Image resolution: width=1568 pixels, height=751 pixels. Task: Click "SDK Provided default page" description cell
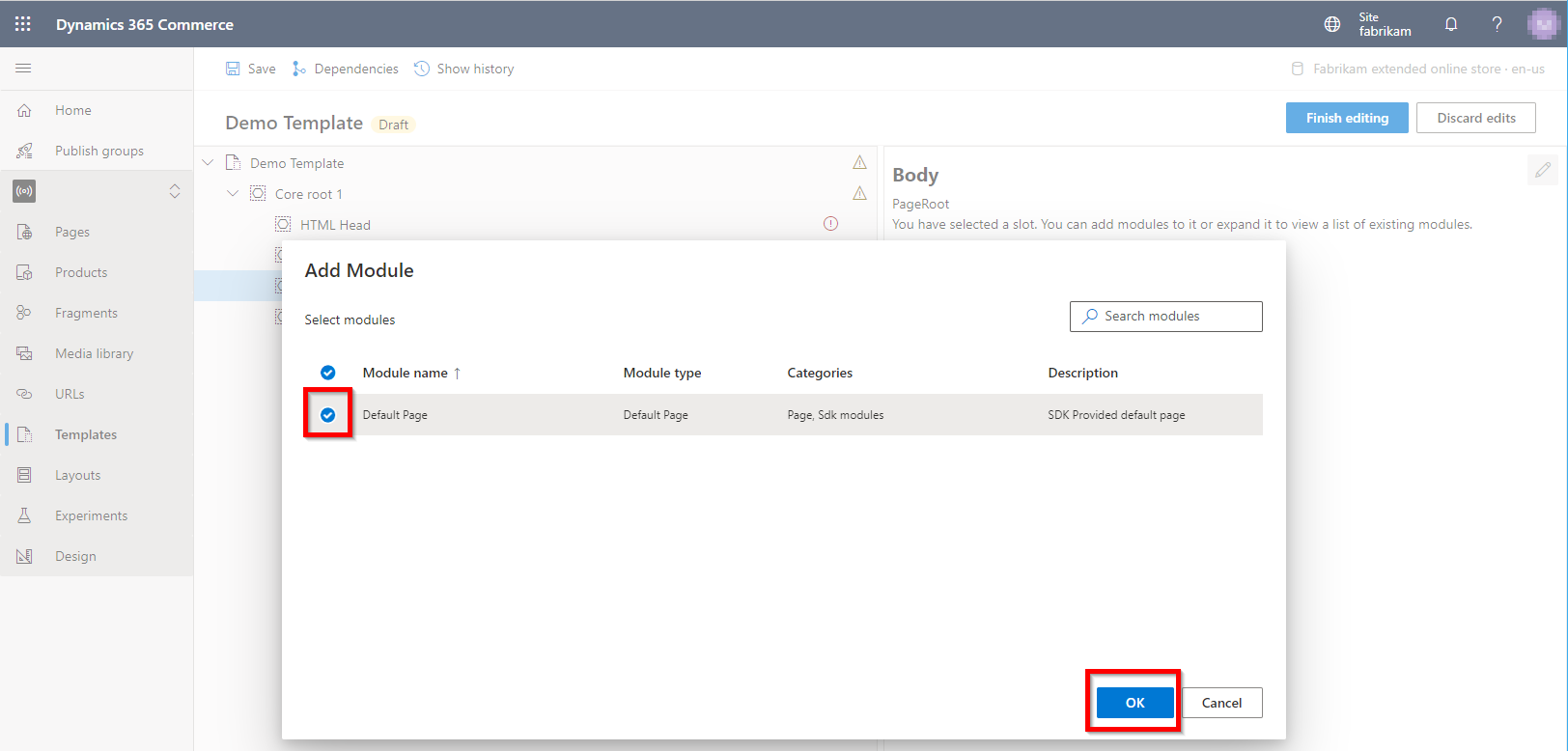[1116, 415]
